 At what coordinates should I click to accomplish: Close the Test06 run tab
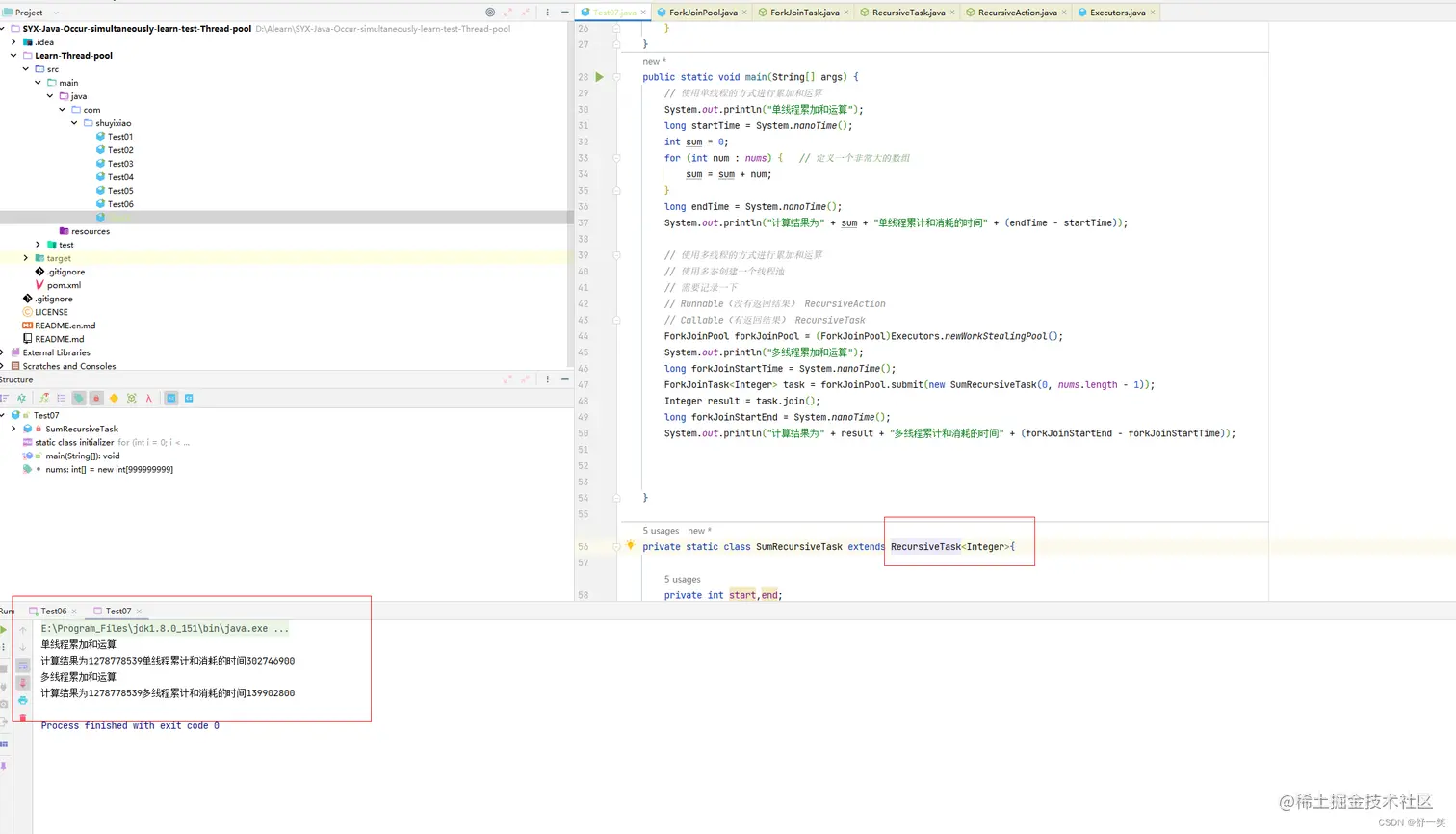pyautogui.click(x=74, y=612)
